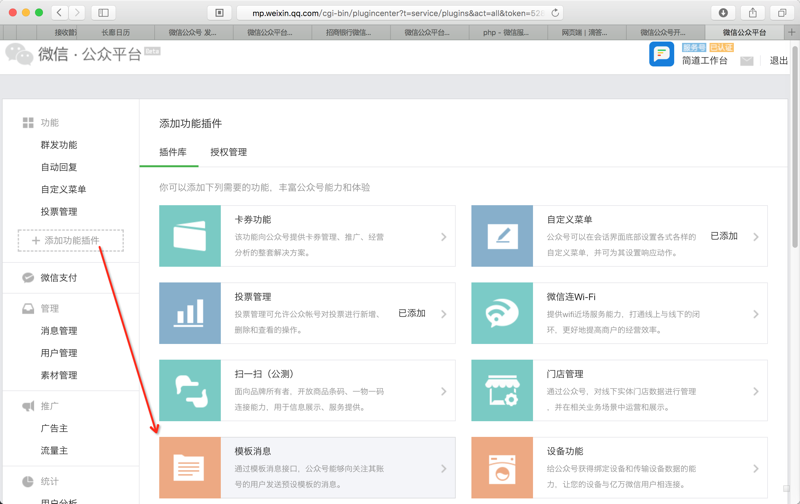The height and width of the screenshot is (504, 800).
Task: Expand the 微信连Wi-Fi card chevron
Action: [x=756, y=314]
